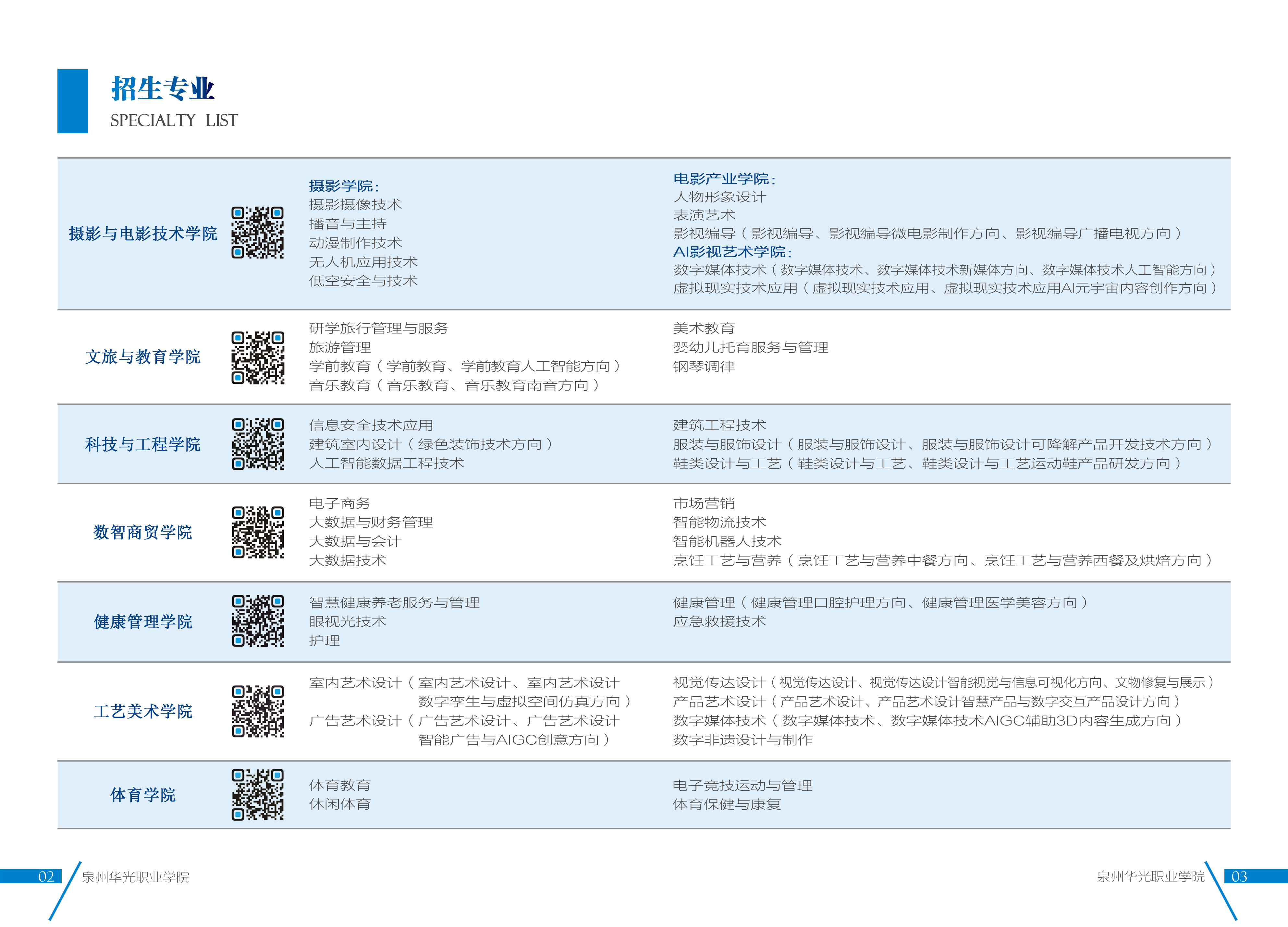The width and height of the screenshot is (1288, 927).
Task: Click QR code for 摄影与电影技术学院
Action: (257, 233)
